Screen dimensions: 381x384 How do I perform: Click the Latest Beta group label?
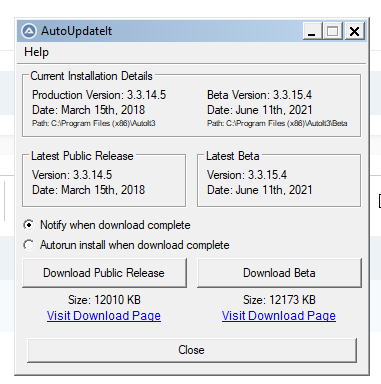click(x=233, y=156)
